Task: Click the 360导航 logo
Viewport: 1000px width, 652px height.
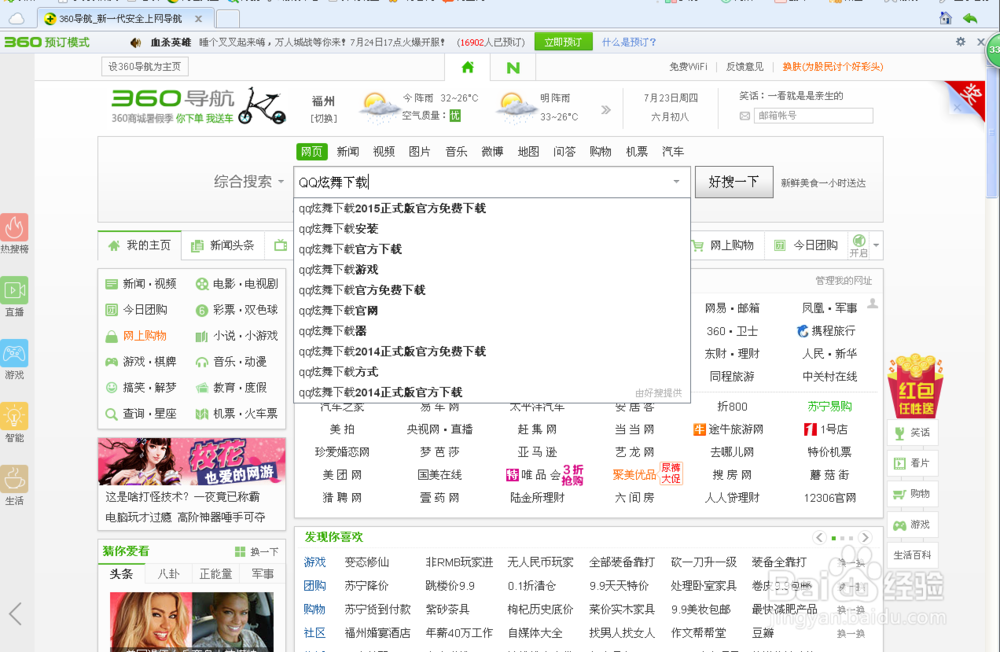Action: (172, 98)
